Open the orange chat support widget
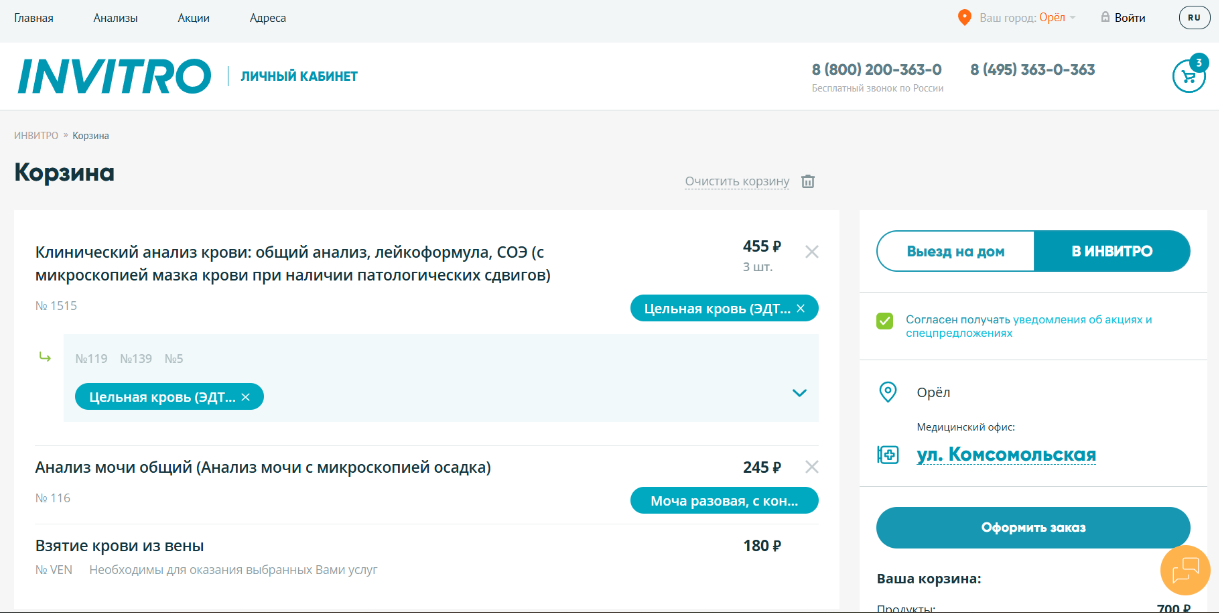 click(1185, 570)
